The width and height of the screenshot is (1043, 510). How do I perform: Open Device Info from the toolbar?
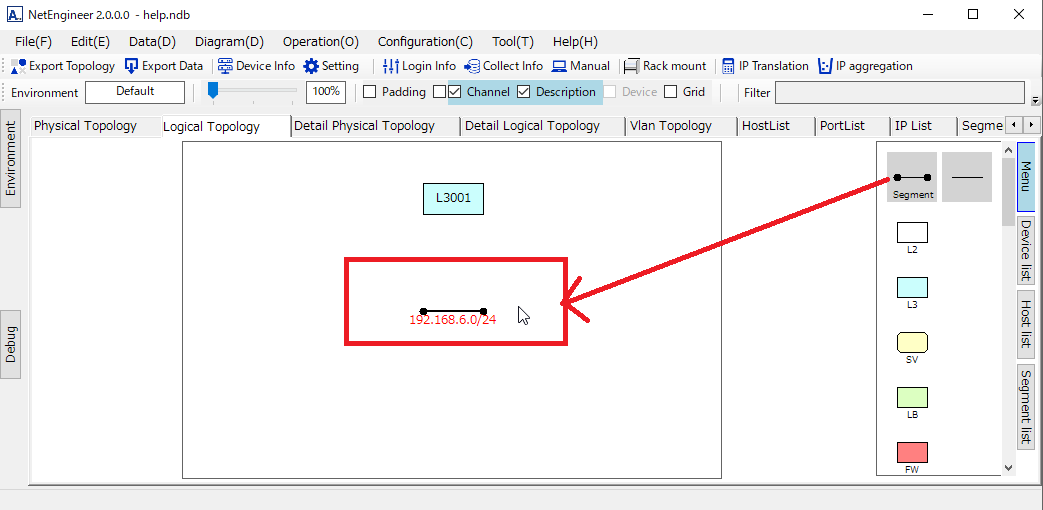tap(225, 66)
